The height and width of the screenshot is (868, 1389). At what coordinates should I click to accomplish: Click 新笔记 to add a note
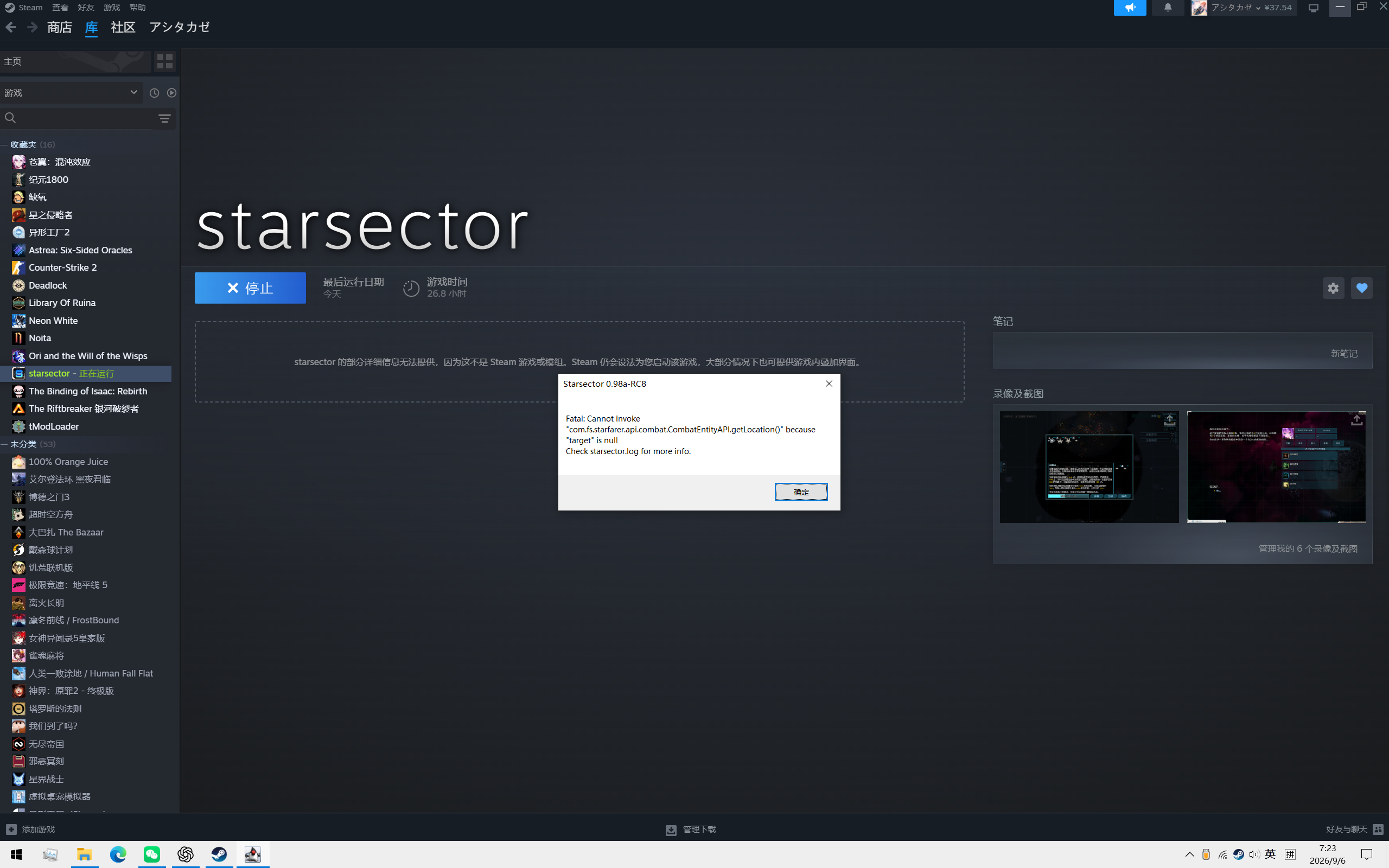click(x=1344, y=354)
